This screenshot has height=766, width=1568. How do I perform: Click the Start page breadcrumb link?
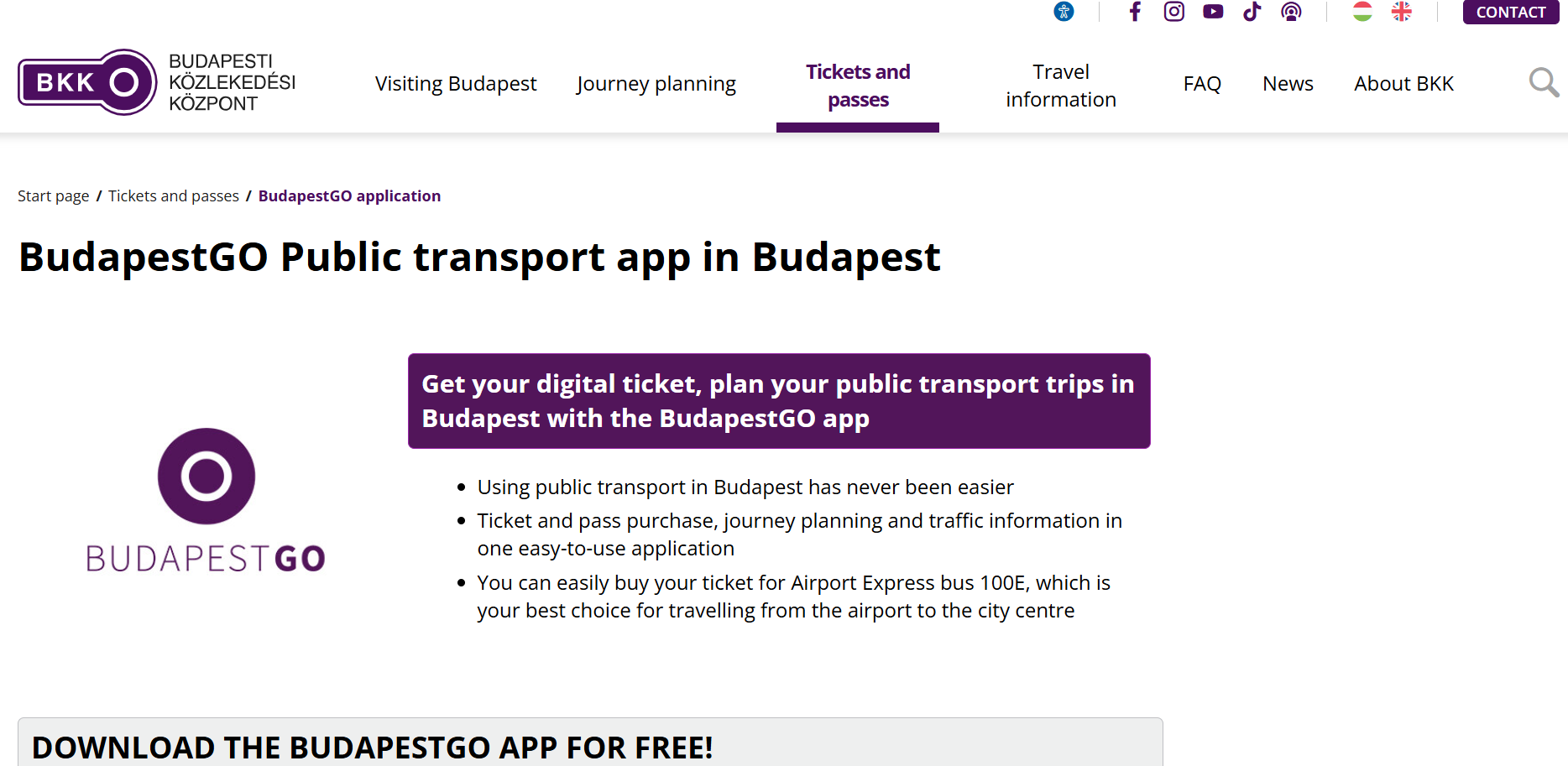tap(54, 196)
